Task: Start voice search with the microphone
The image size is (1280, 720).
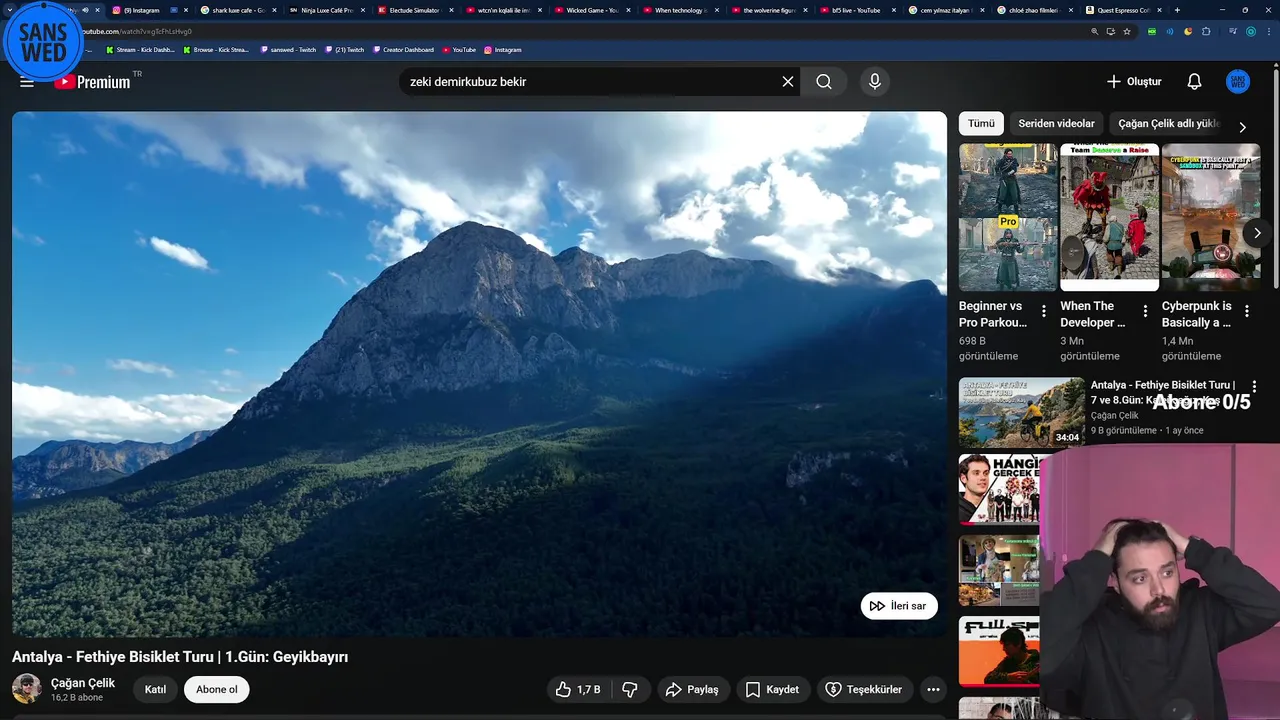Action: pos(875,82)
